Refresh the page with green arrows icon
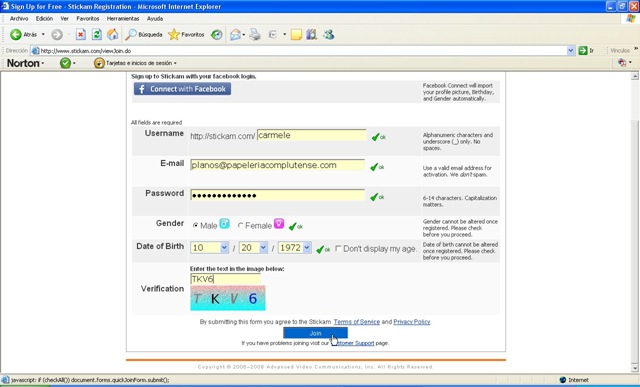 (96, 35)
